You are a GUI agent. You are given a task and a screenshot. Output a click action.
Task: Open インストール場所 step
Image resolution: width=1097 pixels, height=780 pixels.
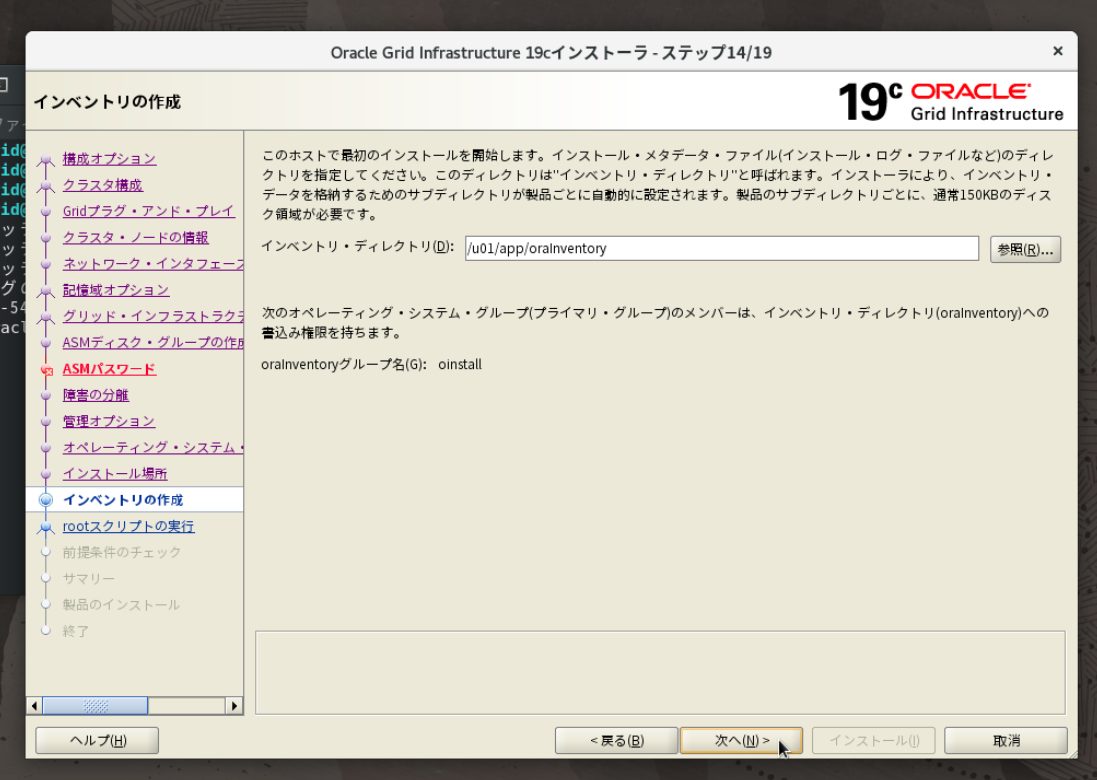coord(115,474)
